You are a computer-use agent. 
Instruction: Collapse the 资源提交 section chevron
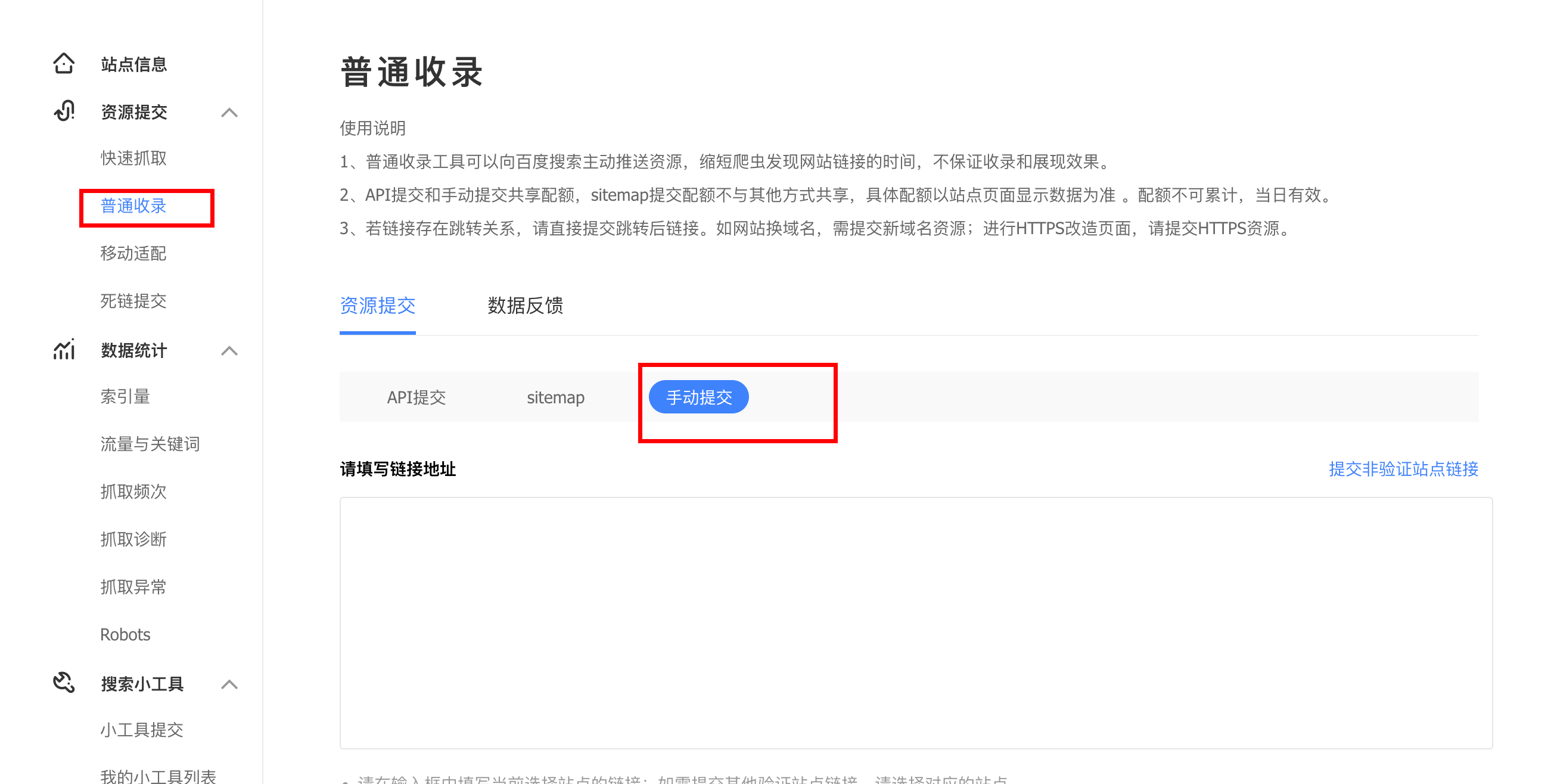[x=229, y=113]
